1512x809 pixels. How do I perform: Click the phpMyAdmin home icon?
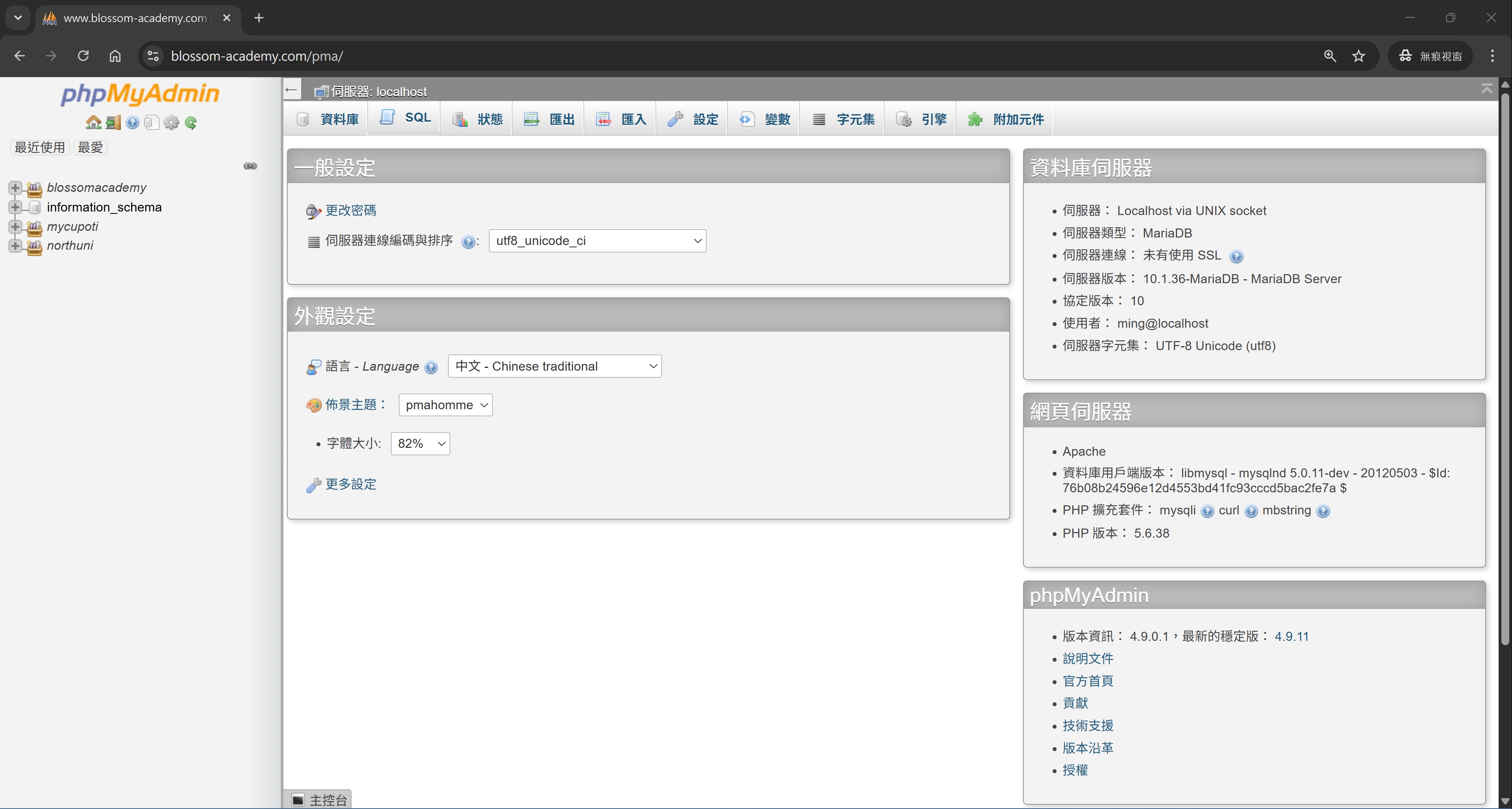[x=93, y=123]
